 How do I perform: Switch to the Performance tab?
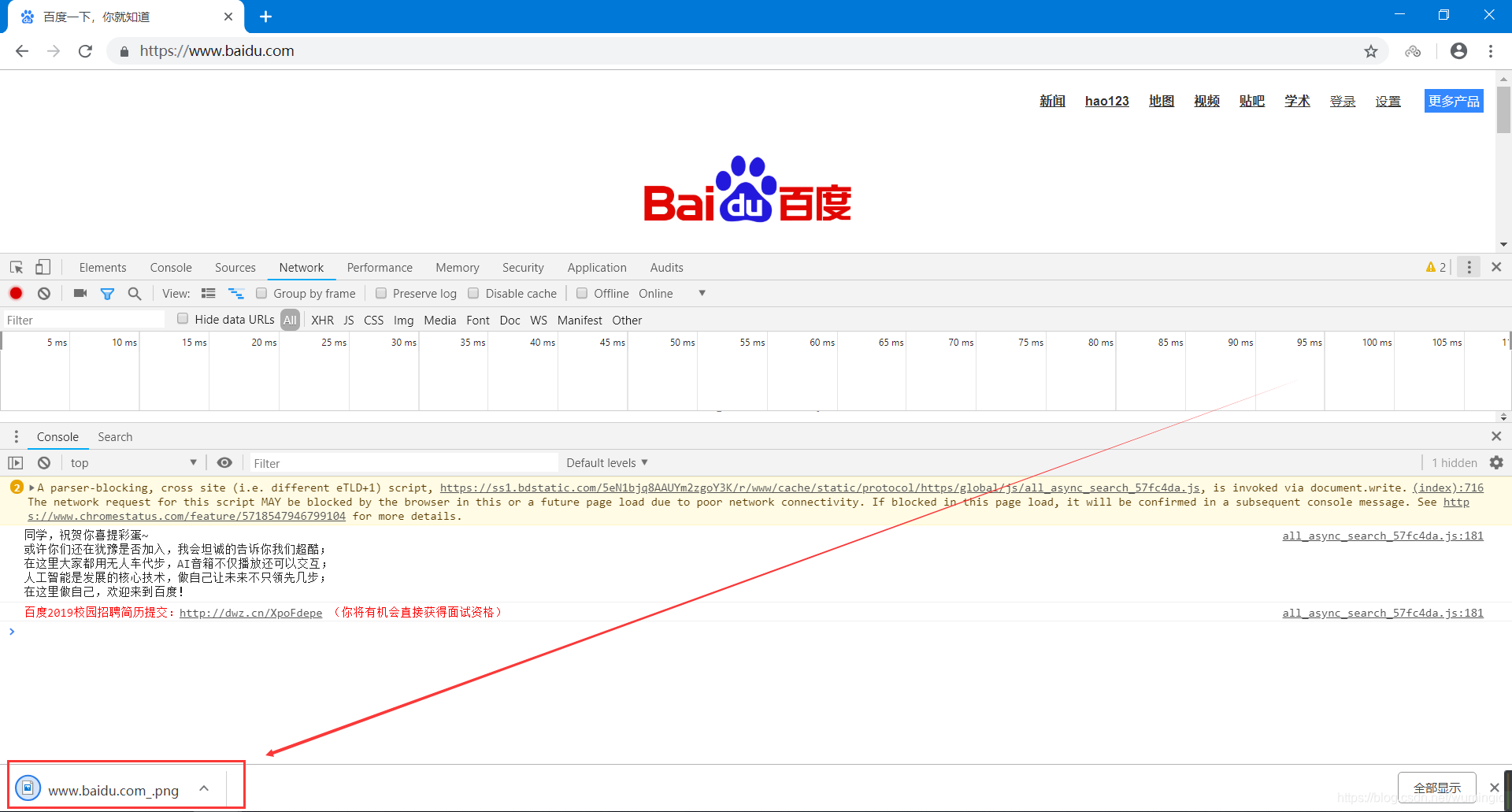(x=380, y=268)
